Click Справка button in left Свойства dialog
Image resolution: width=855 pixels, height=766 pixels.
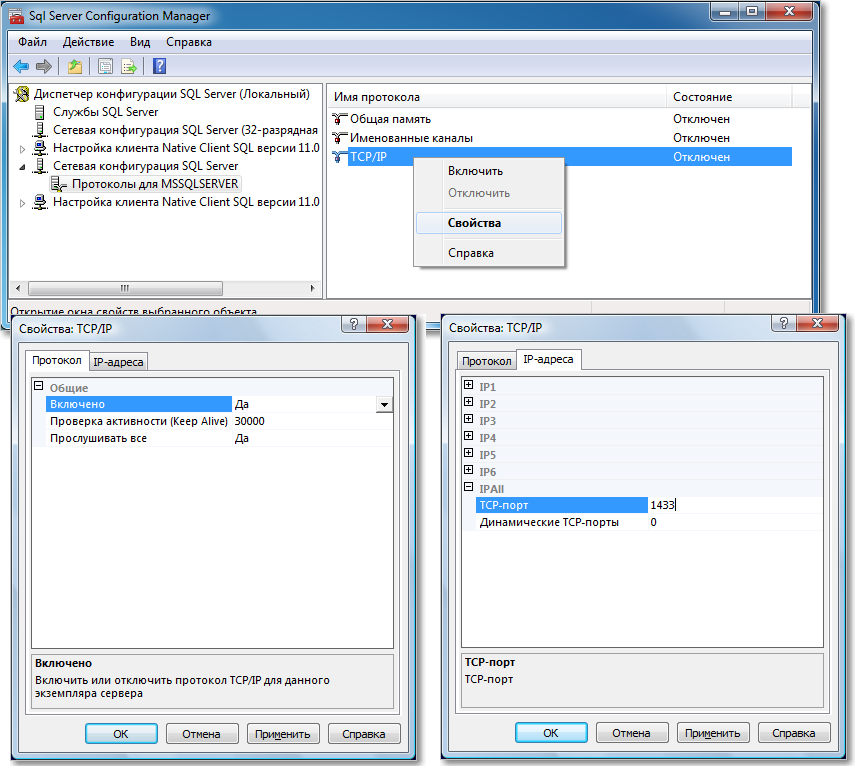(364, 734)
